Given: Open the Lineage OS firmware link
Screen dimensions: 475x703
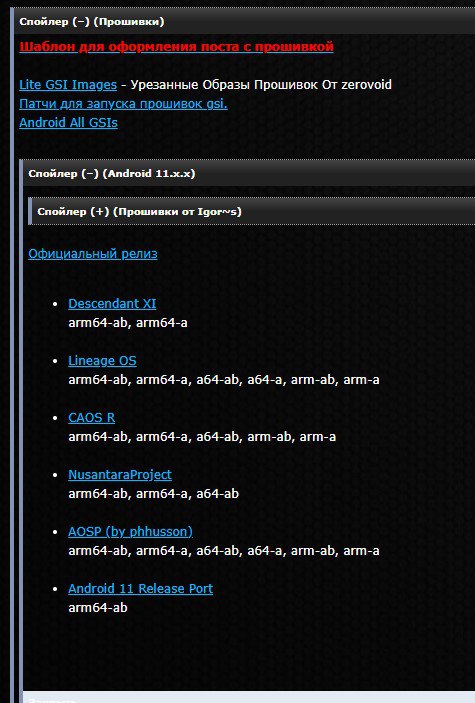Looking at the screenshot, I should tap(102, 361).
